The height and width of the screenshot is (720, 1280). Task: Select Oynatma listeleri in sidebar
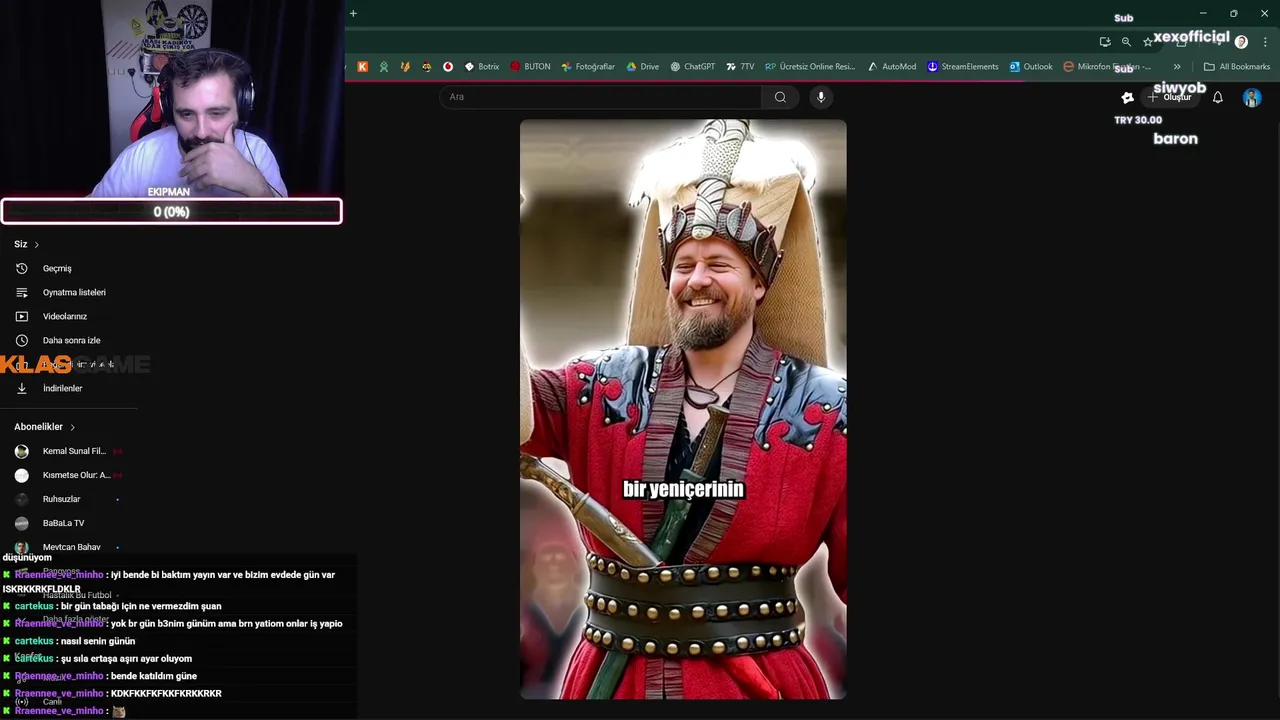(74, 292)
